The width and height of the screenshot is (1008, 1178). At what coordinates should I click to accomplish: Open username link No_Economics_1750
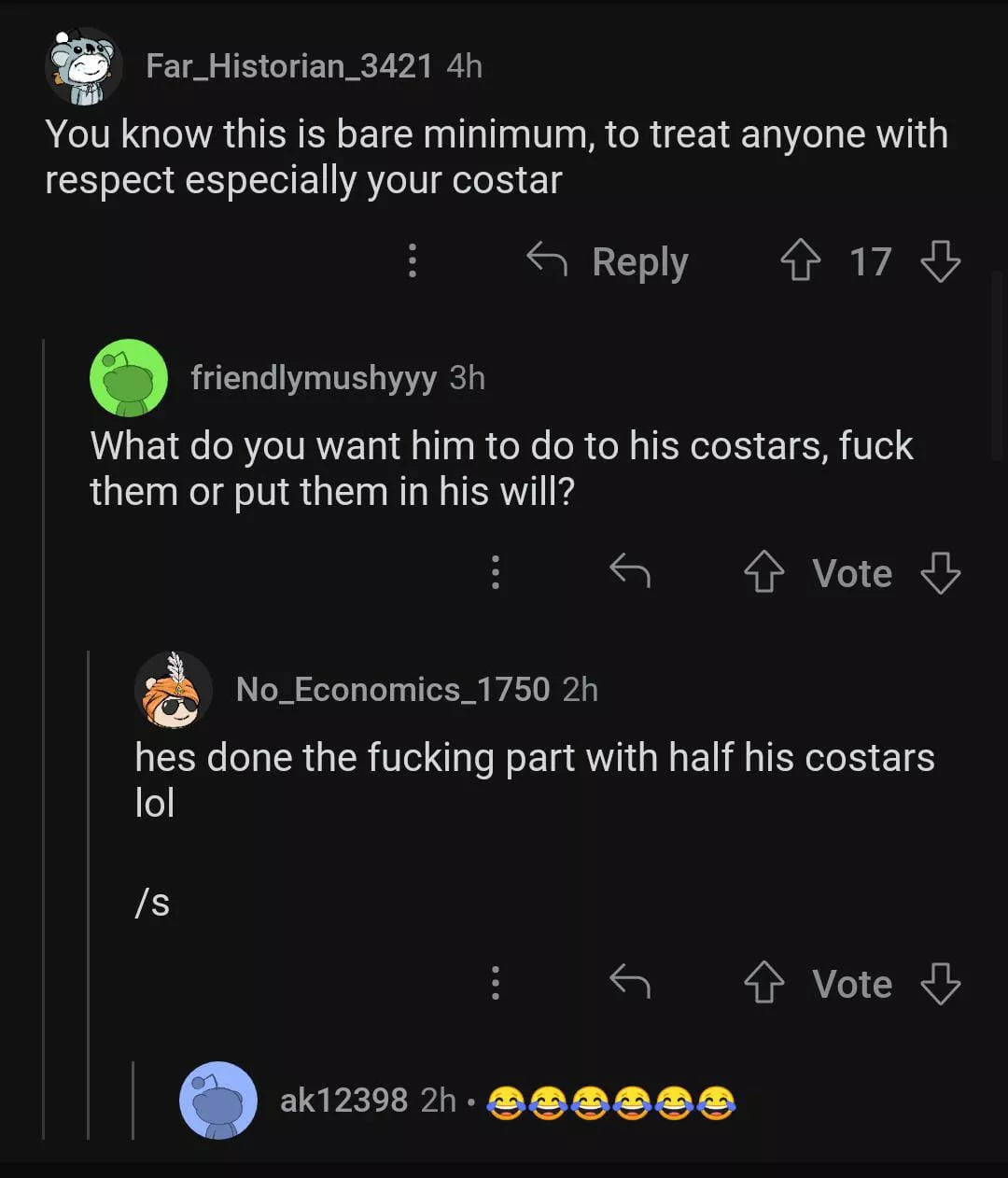tap(393, 690)
